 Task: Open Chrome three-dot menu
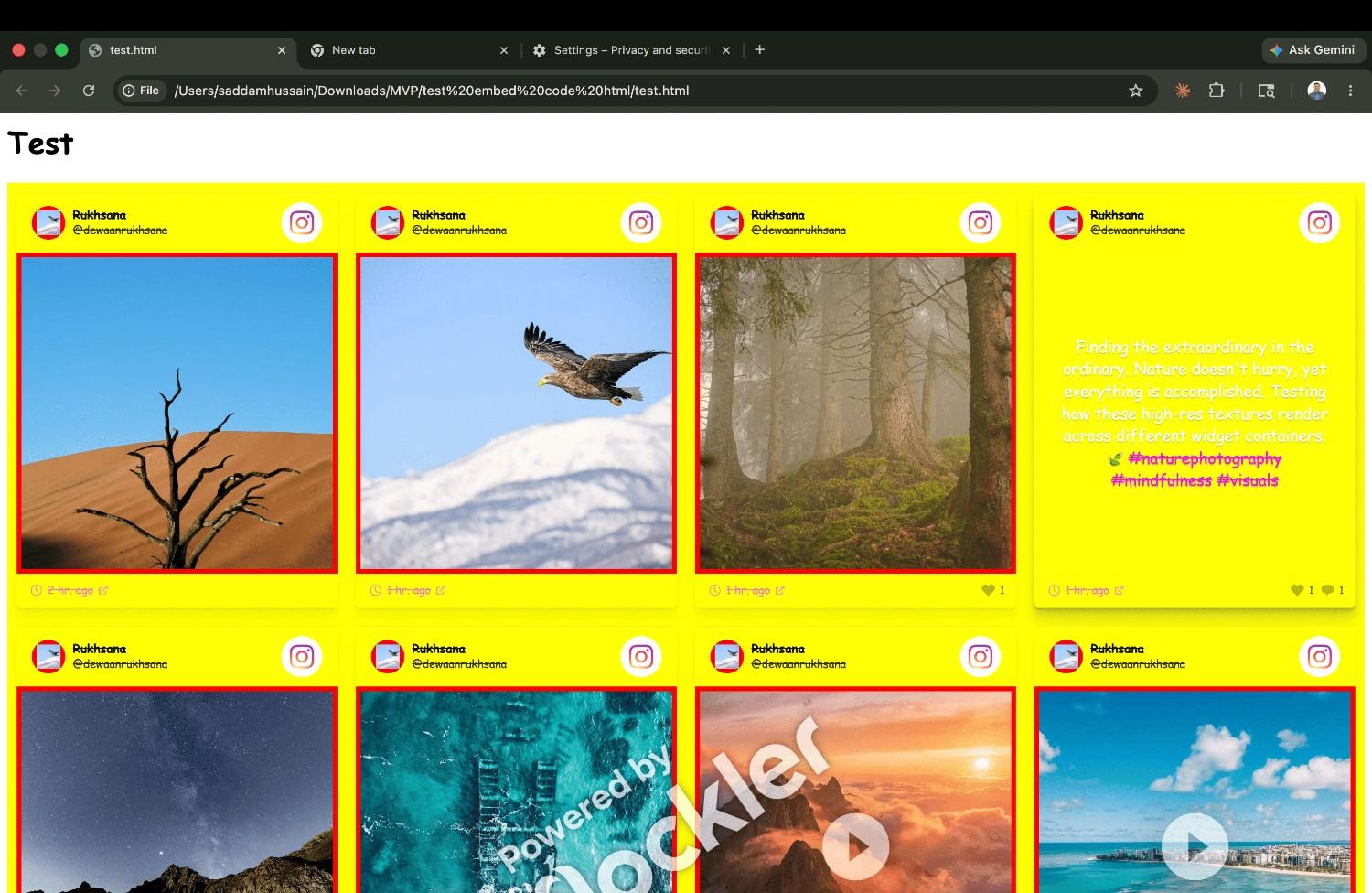click(x=1350, y=91)
